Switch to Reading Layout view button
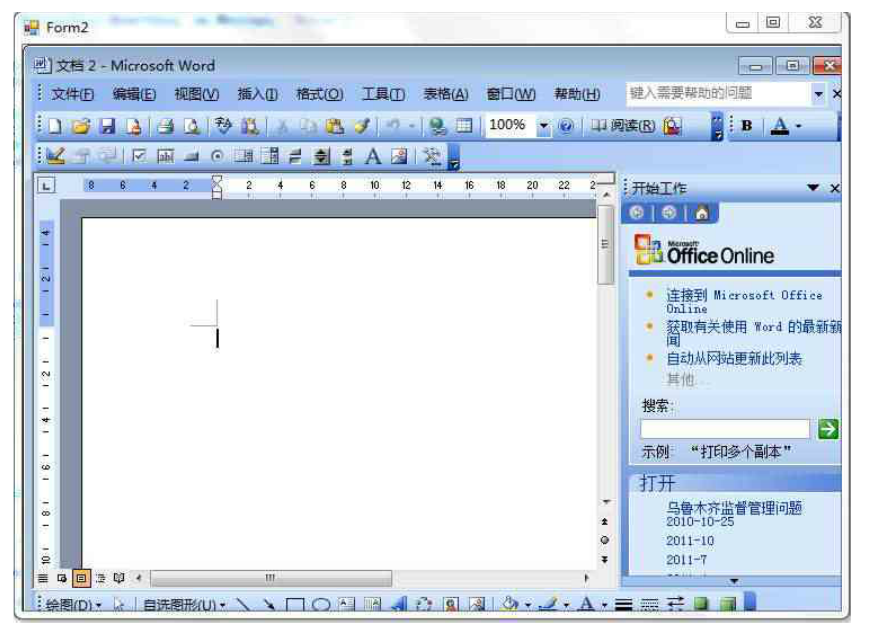 point(119,578)
